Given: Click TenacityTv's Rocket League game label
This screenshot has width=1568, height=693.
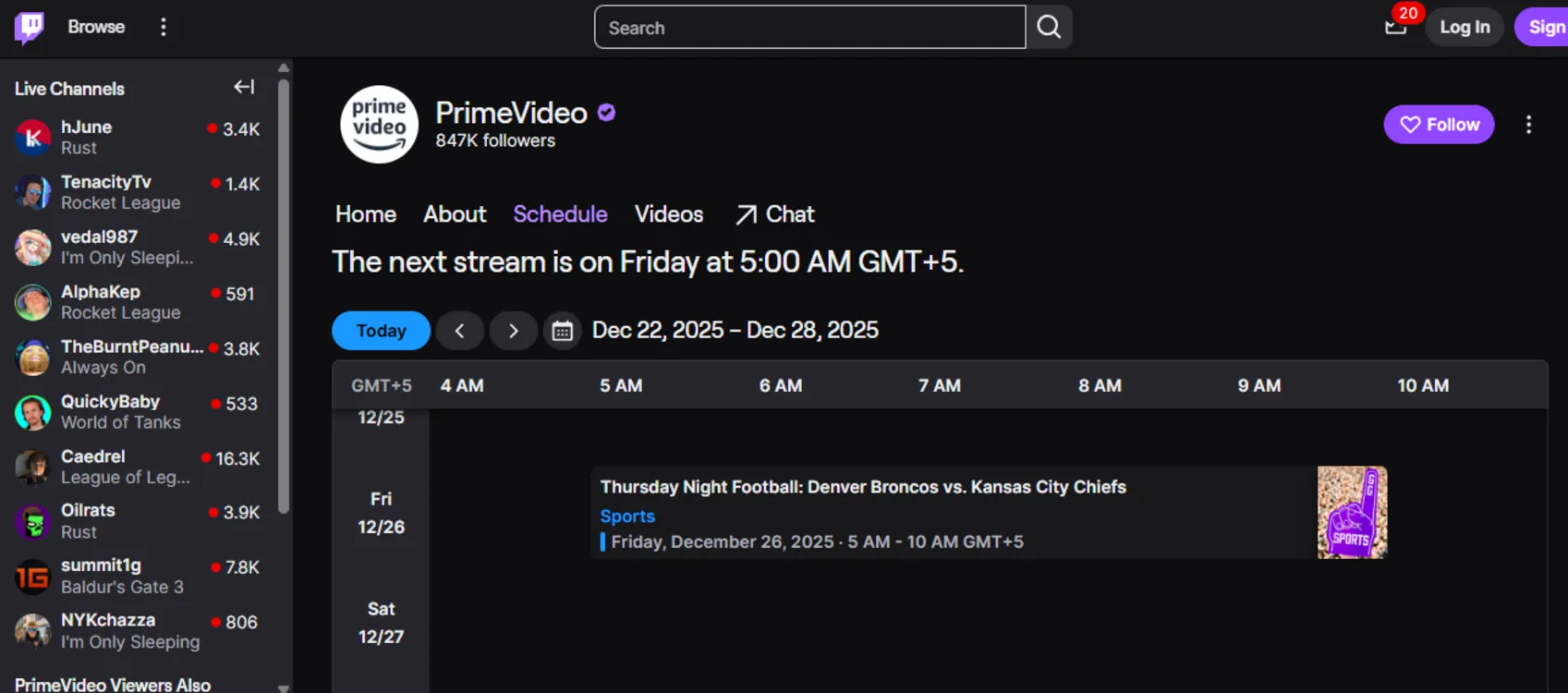Looking at the screenshot, I should [x=121, y=202].
